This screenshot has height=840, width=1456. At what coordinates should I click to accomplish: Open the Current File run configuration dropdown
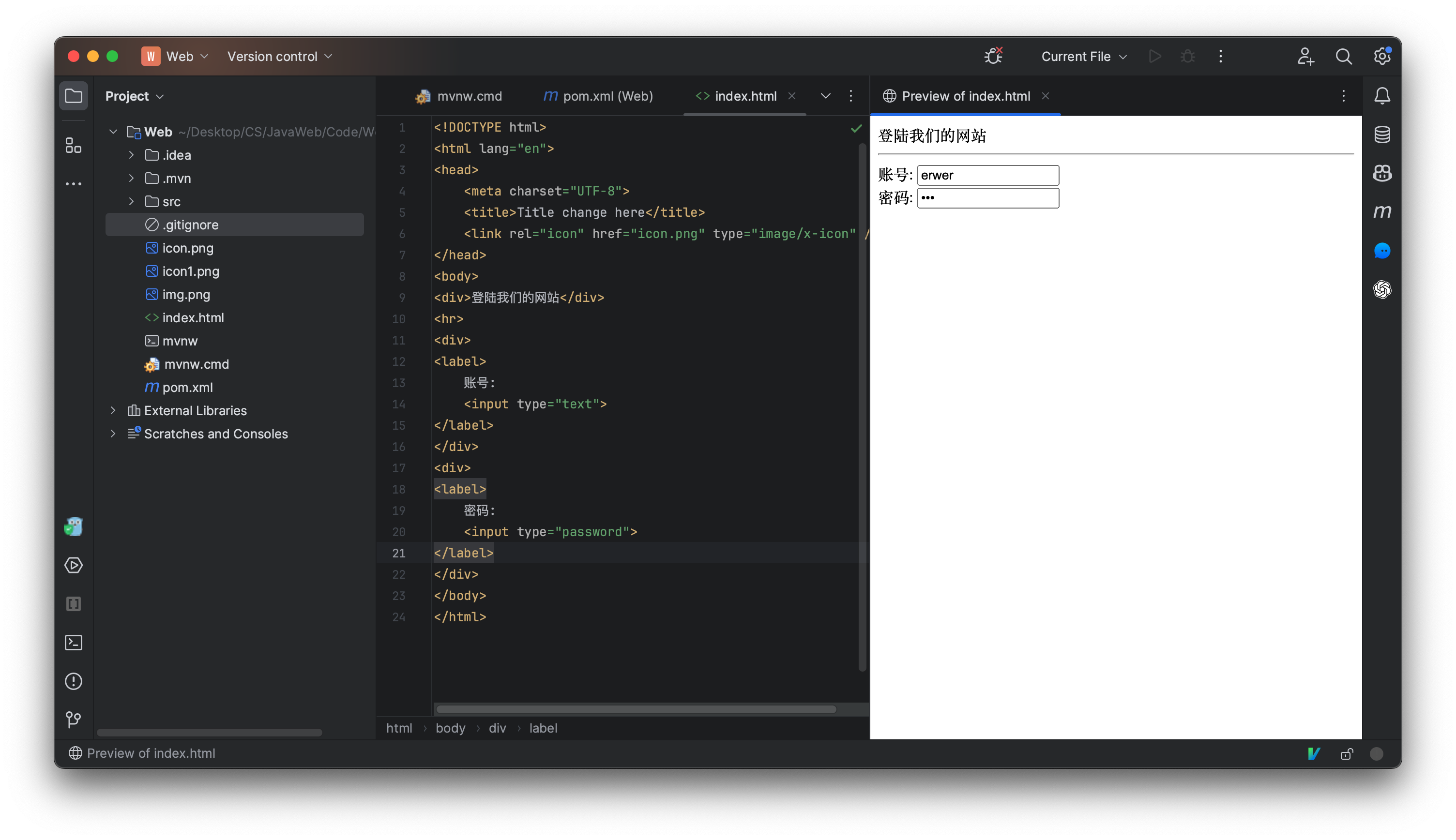click(x=1083, y=56)
